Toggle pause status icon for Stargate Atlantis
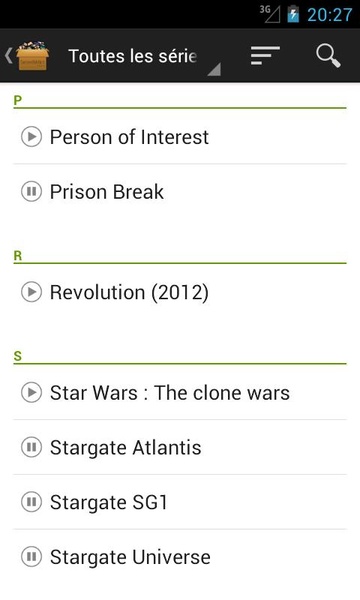This screenshot has width=360, height=600. (x=31, y=447)
